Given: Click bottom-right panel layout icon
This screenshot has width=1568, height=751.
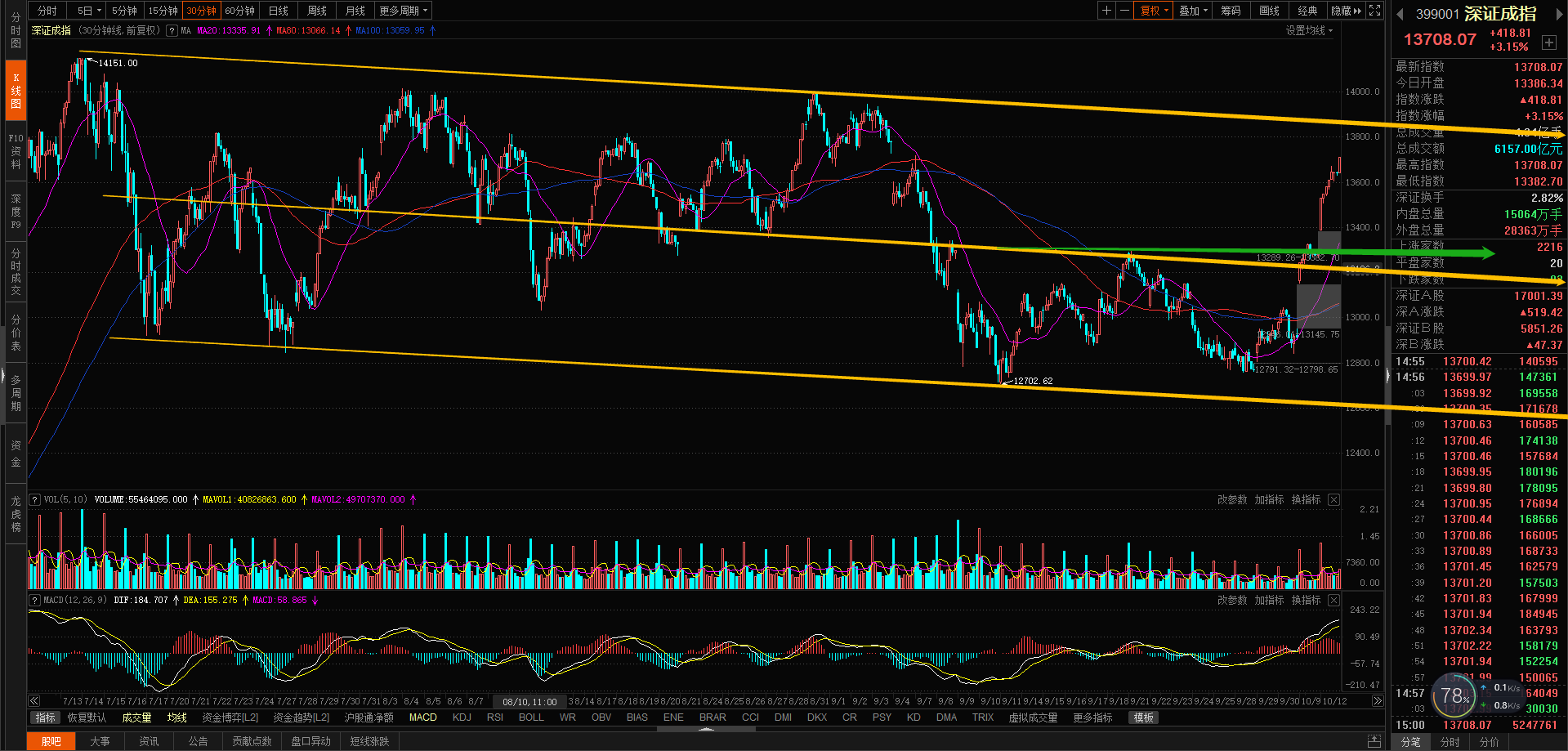Looking at the screenshot, I should 1374,741.
